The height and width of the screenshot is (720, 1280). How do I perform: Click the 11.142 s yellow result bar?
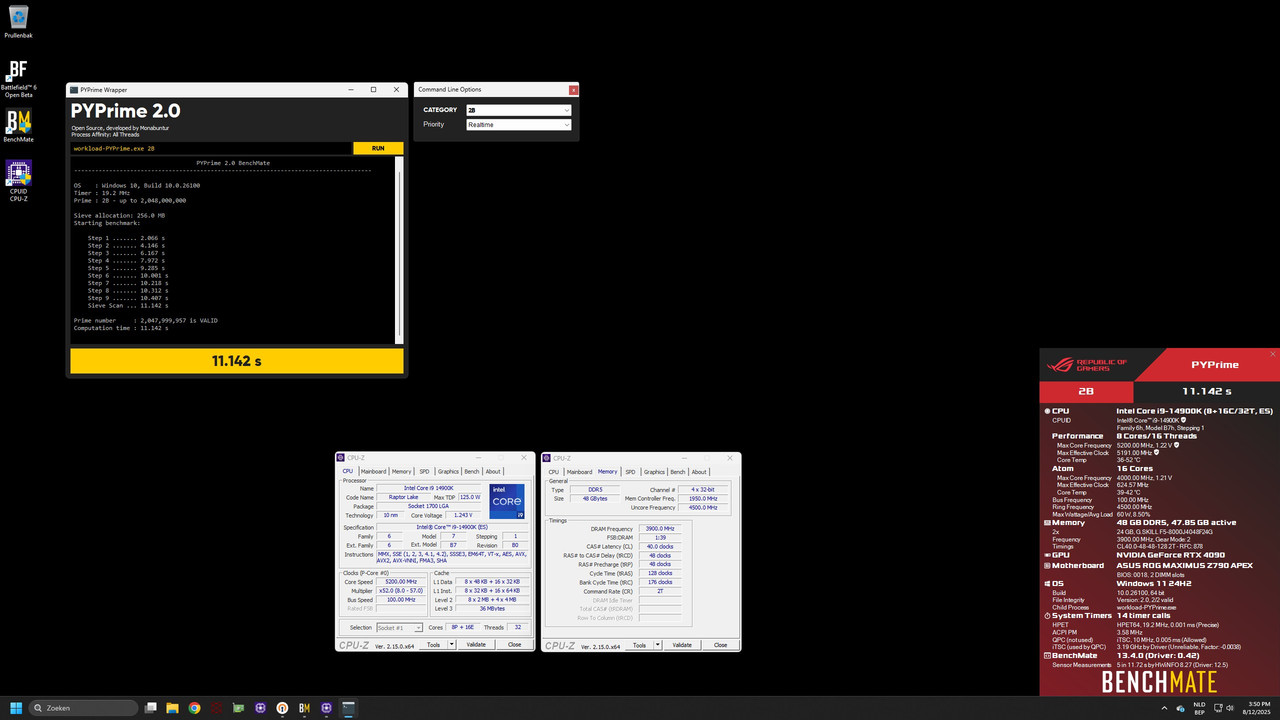click(237, 361)
